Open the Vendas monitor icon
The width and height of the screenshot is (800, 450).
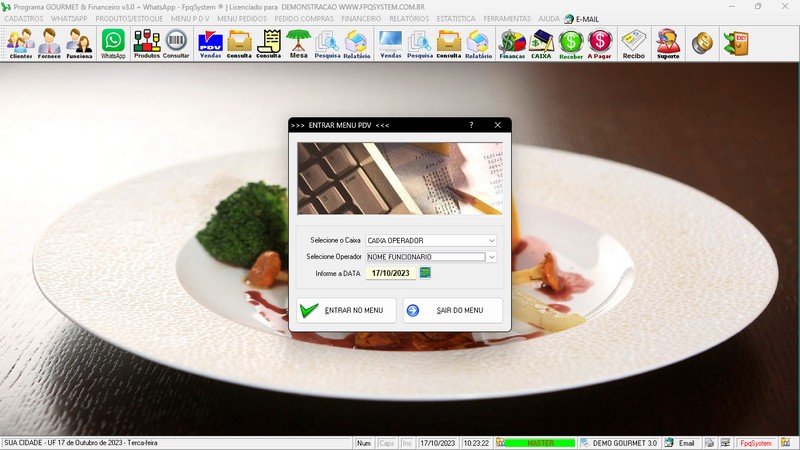point(390,44)
